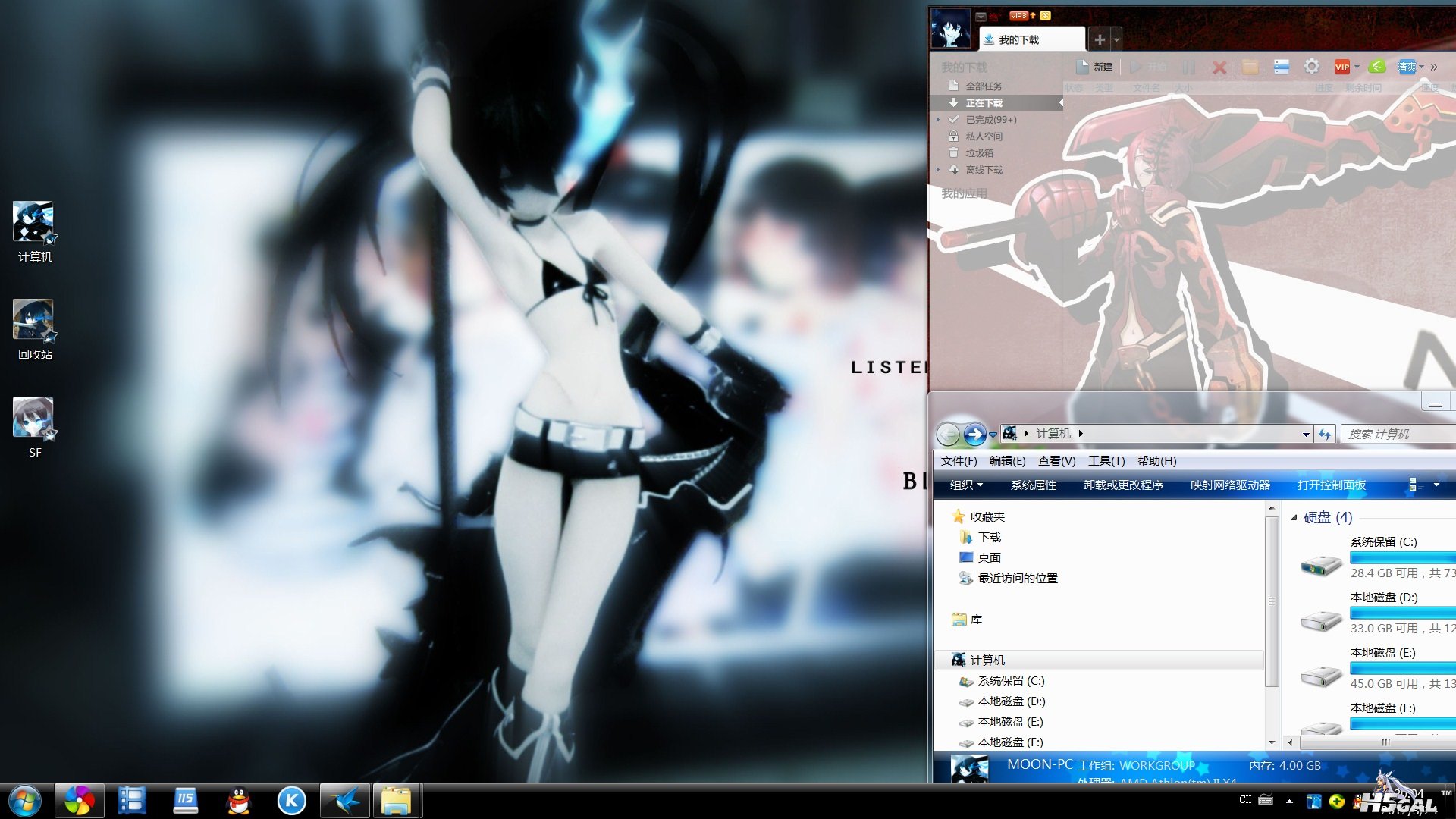
Task: Add a new tab with the plus button
Action: point(1100,39)
